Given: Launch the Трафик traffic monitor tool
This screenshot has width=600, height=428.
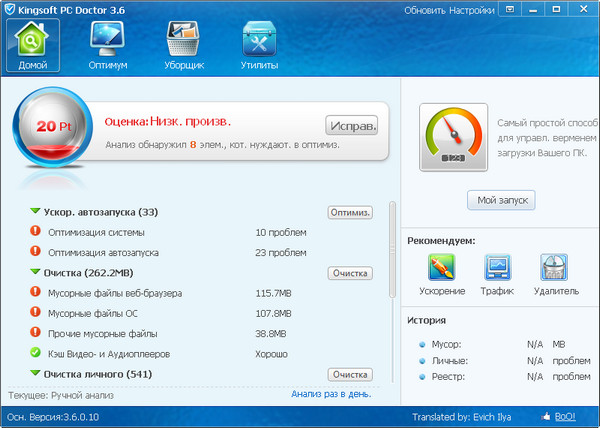Looking at the screenshot, I should tap(499, 270).
